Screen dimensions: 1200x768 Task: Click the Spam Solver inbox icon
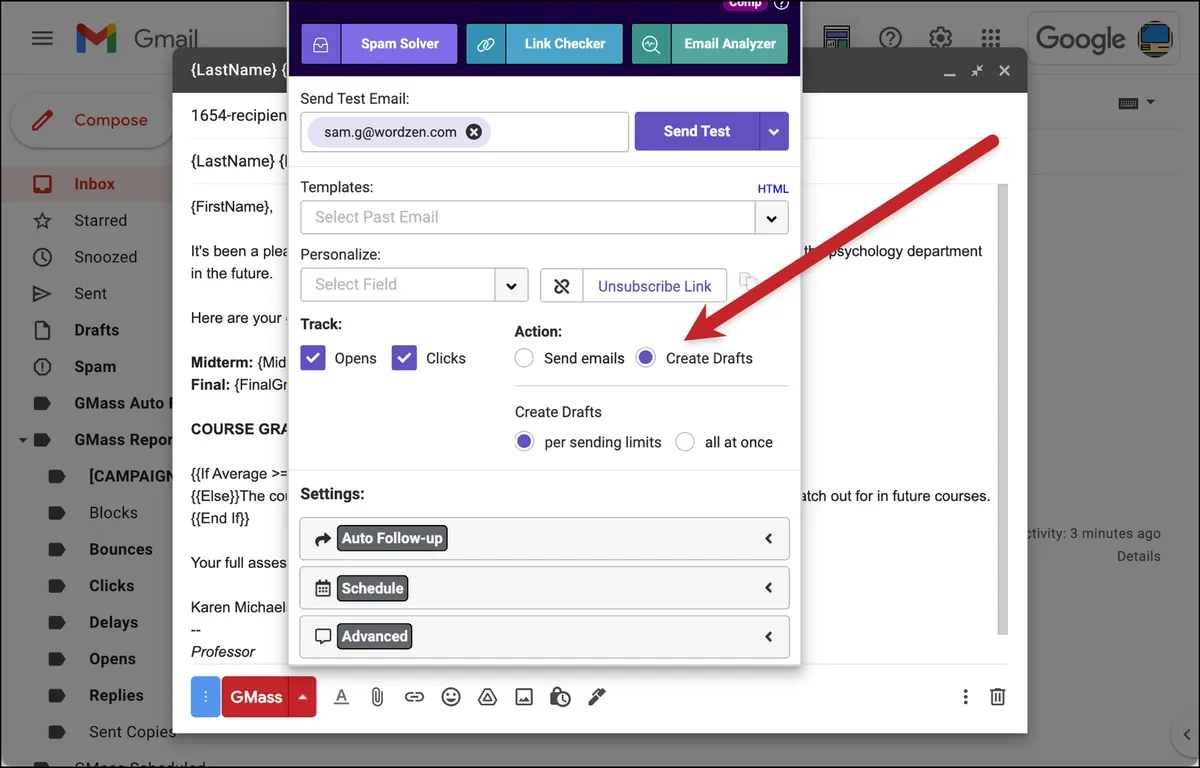321,44
